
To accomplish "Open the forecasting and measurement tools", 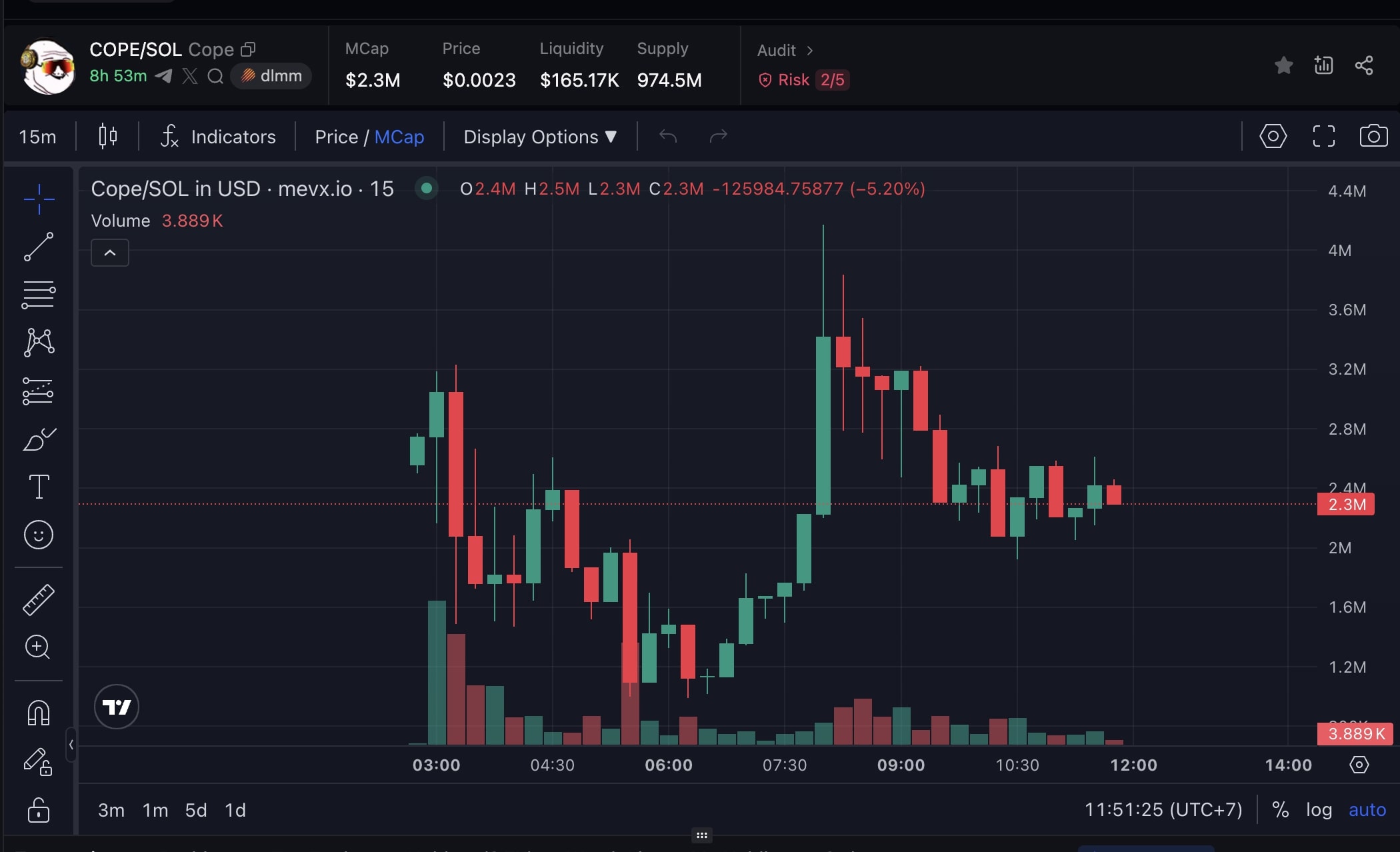I will pyautogui.click(x=39, y=391).
